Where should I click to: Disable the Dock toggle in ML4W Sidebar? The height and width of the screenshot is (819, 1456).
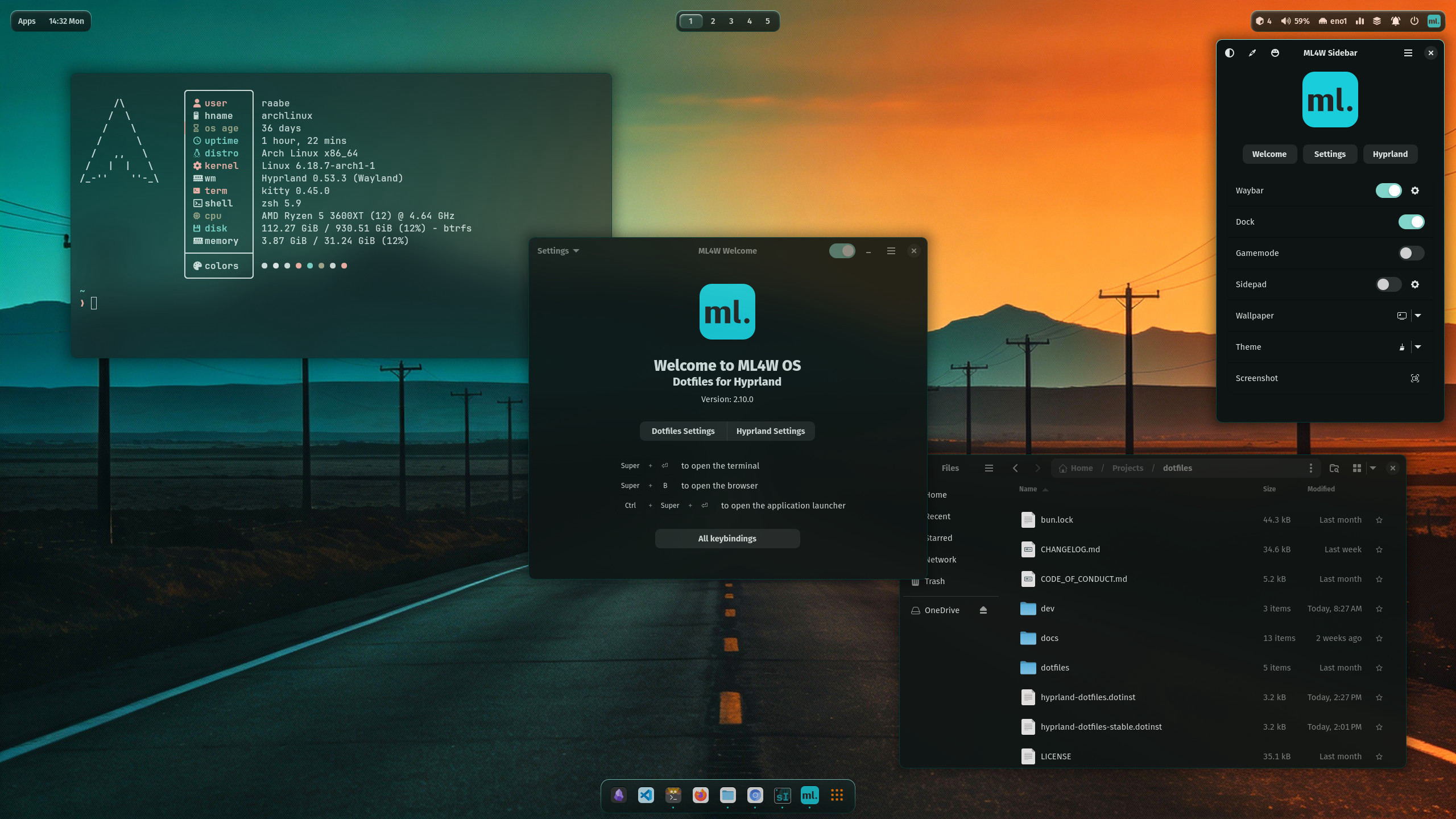point(1411,222)
